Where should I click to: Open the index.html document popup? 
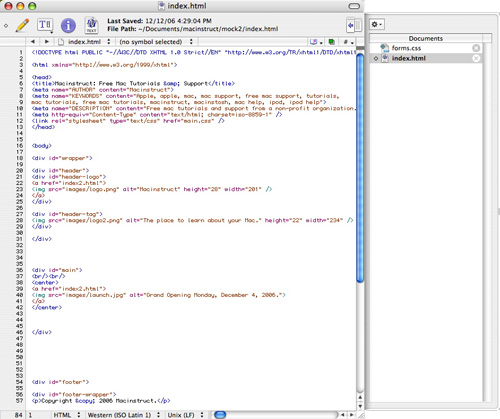click(x=84, y=42)
